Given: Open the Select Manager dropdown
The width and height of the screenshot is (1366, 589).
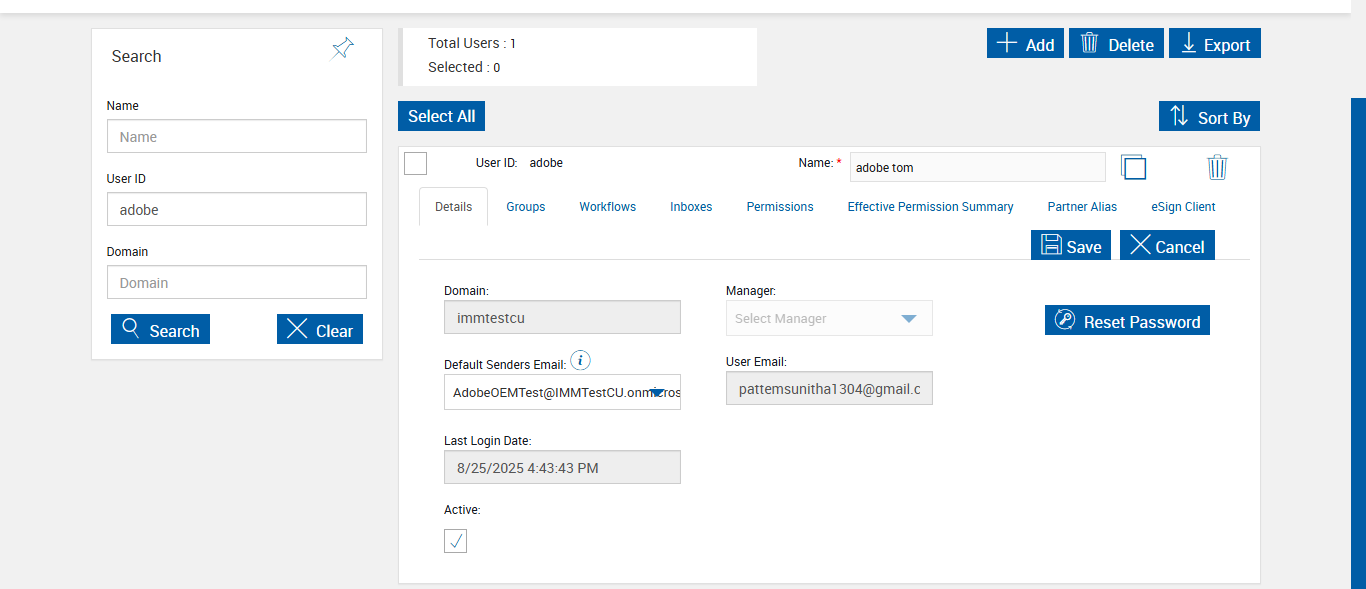Looking at the screenshot, I should (x=829, y=318).
